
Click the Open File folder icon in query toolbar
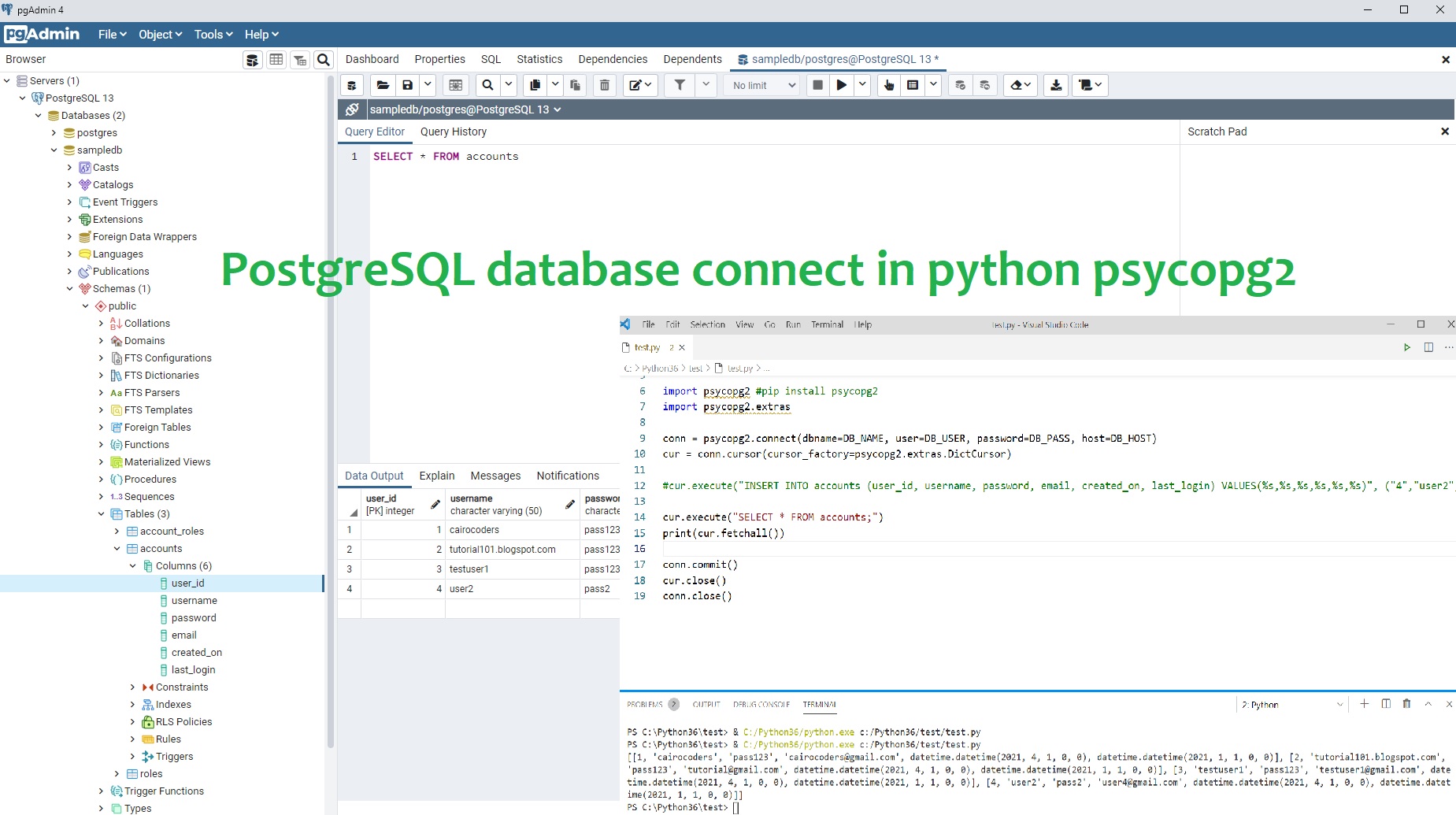(383, 85)
